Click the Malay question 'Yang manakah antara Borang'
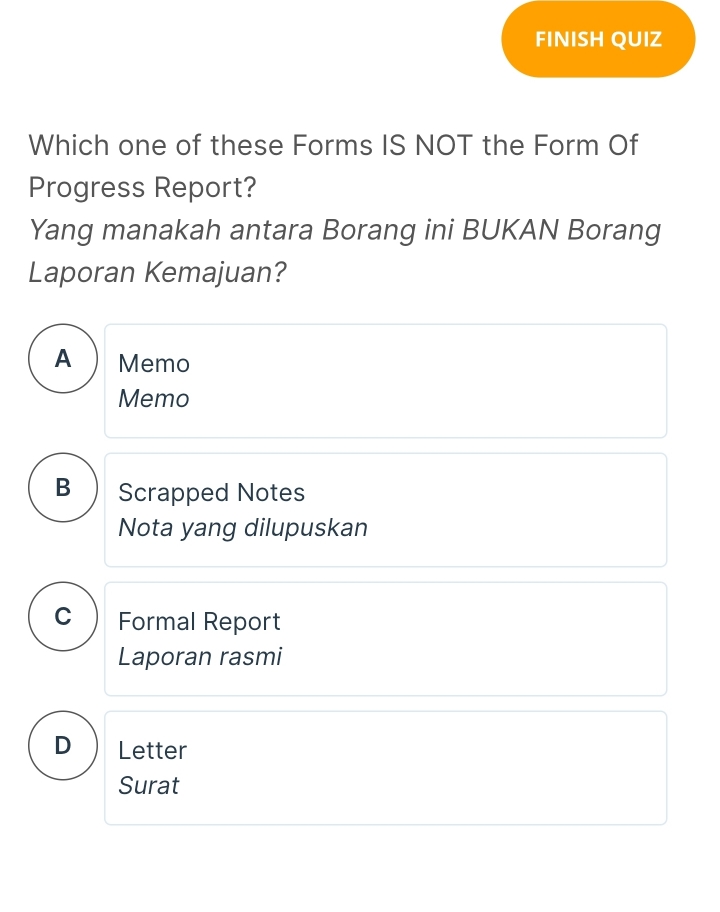This screenshot has height=912, width=720. (x=345, y=231)
